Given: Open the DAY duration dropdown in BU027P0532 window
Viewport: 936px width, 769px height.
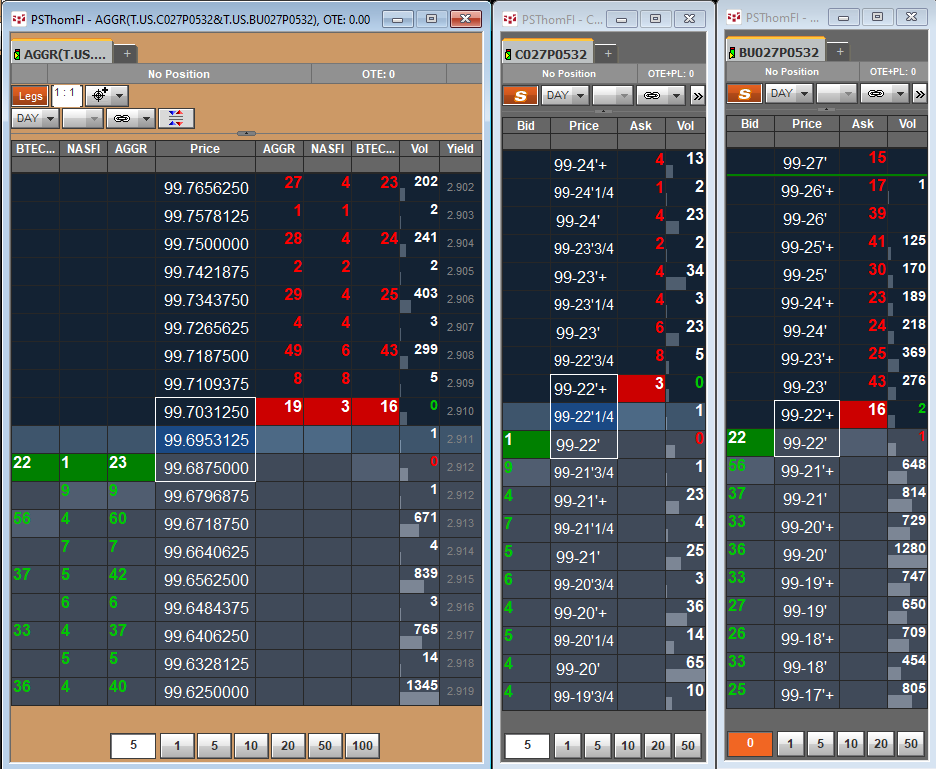Looking at the screenshot, I should click(x=788, y=93).
